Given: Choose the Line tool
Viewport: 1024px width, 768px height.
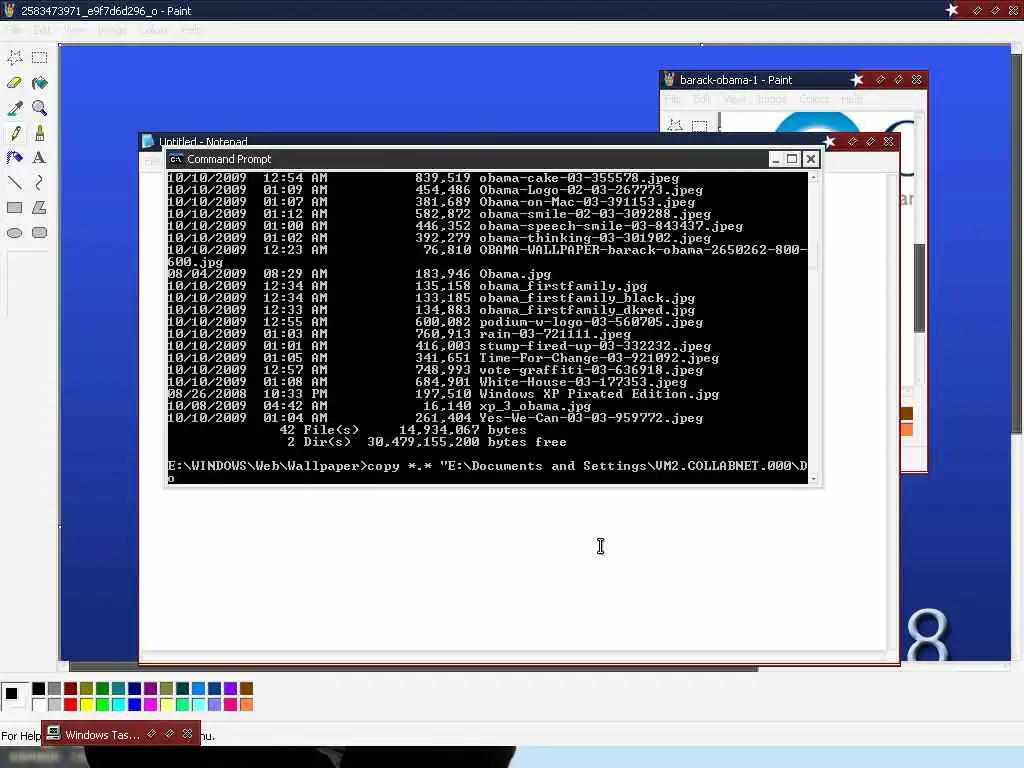Looking at the screenshot, I should (x=14, y=182).
